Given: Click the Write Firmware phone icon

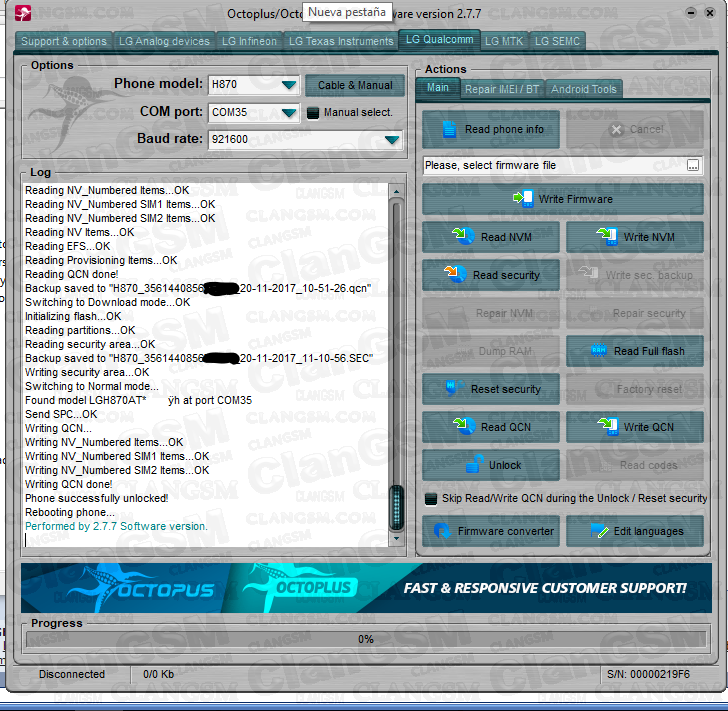Looking at the screenshot, I should [x=523, y=199].
